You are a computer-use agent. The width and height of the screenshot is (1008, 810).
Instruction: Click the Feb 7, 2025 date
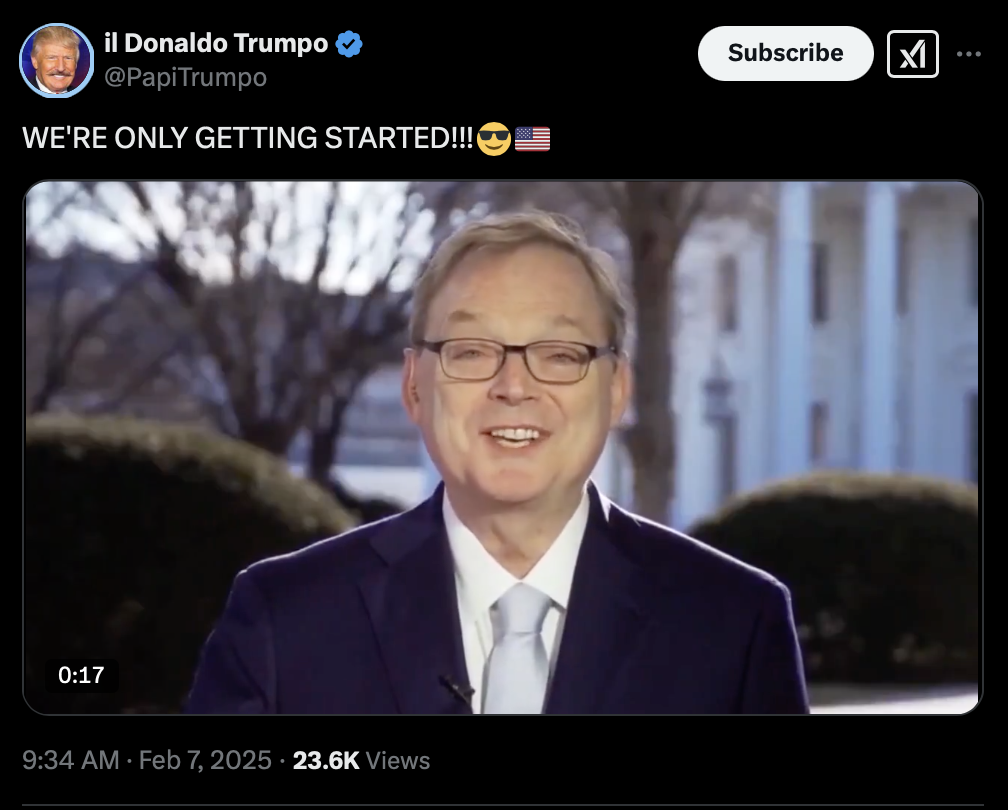coord(205,760)
